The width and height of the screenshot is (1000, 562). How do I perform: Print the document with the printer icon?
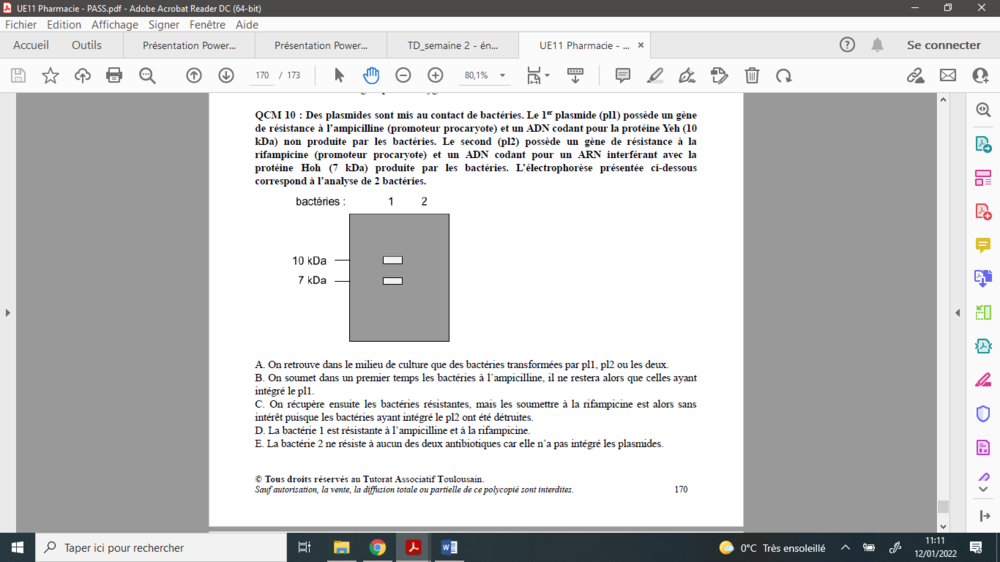tap(114, 75)
